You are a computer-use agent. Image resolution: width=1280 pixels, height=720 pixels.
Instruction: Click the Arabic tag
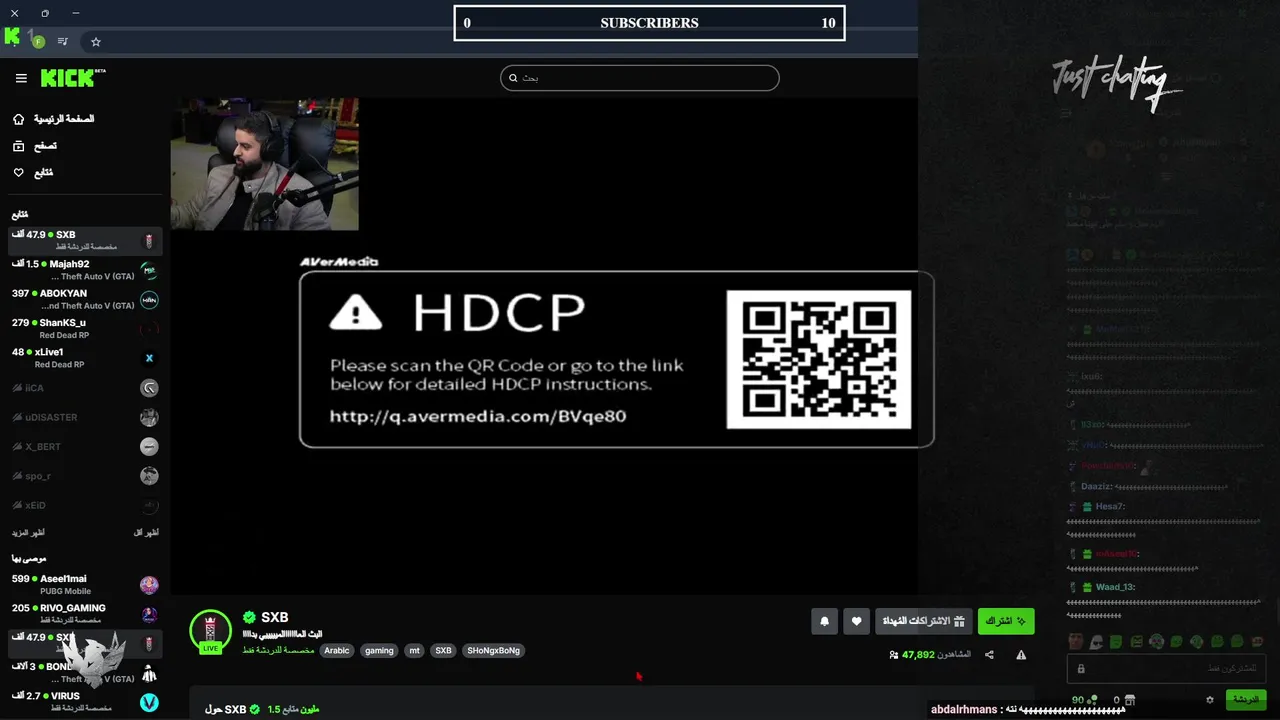point(337,650)
